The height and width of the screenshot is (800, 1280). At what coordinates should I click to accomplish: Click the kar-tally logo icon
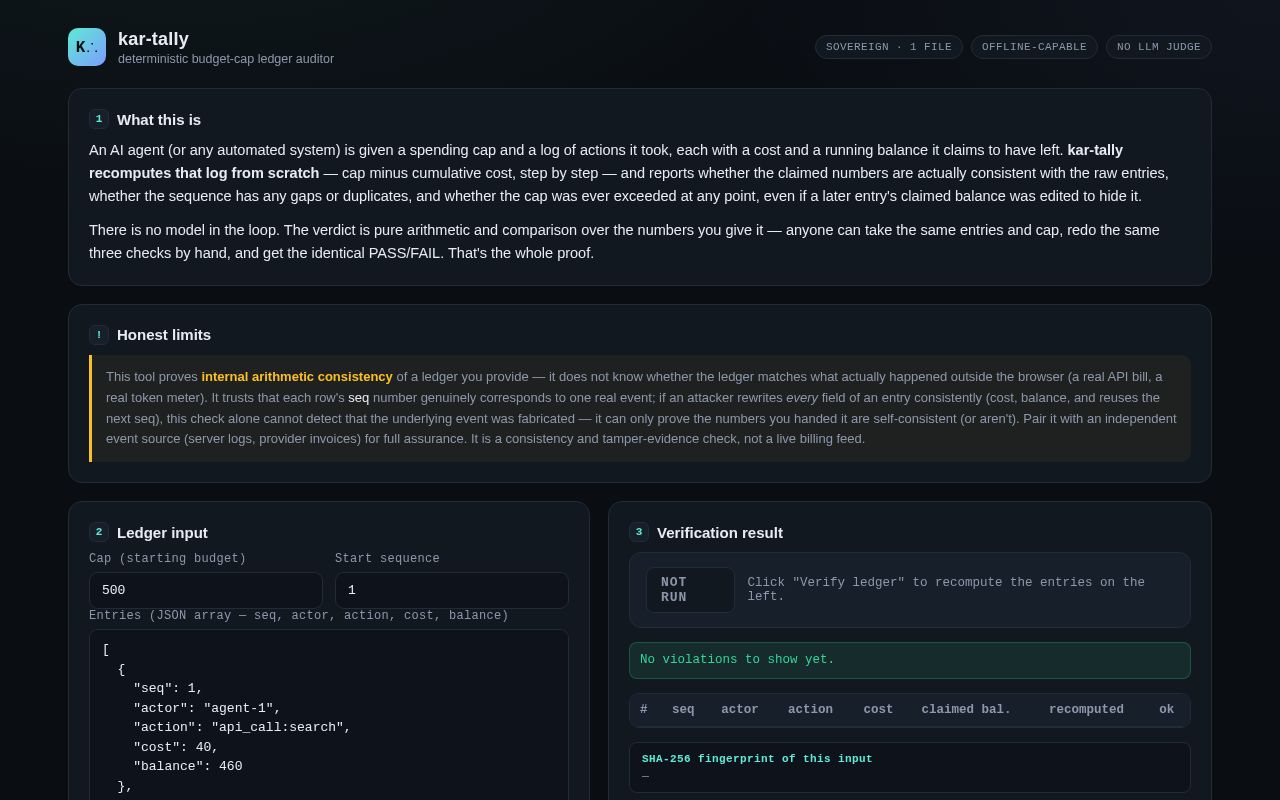pyautogui.click(x=87, y=47)
